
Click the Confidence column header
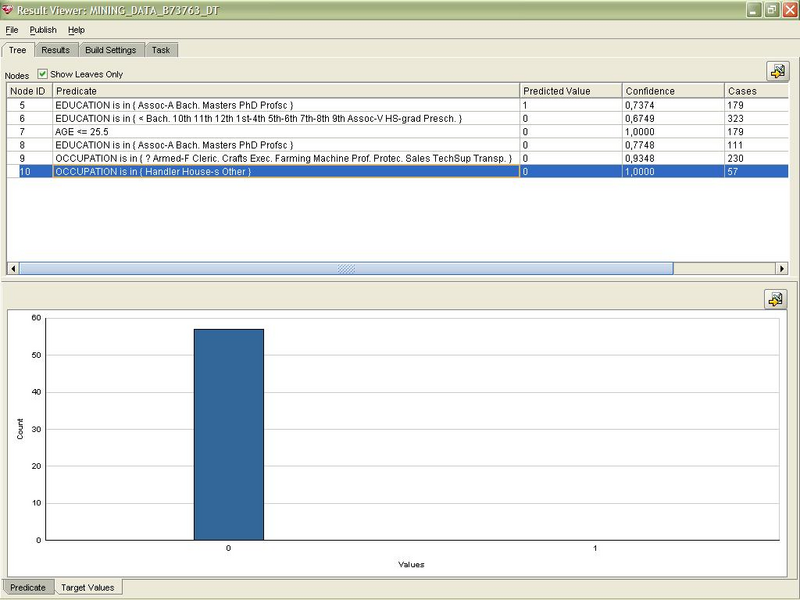(673, 91)
